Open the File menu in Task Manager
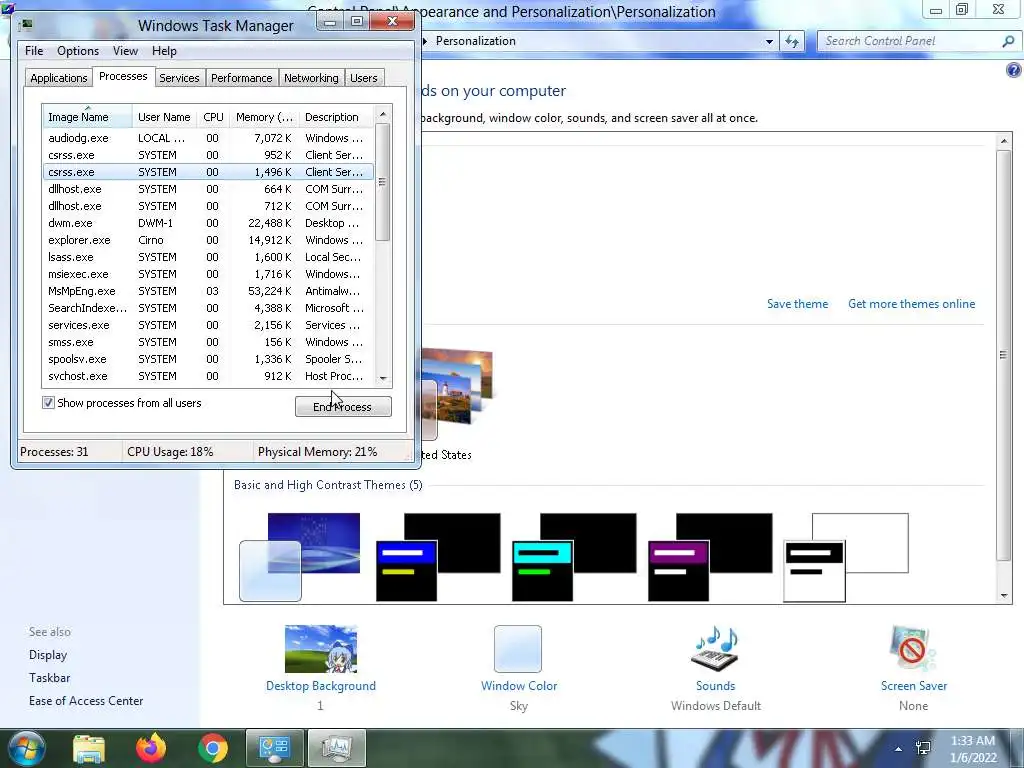The image size is (1024, 768). (x=34, y=51)
